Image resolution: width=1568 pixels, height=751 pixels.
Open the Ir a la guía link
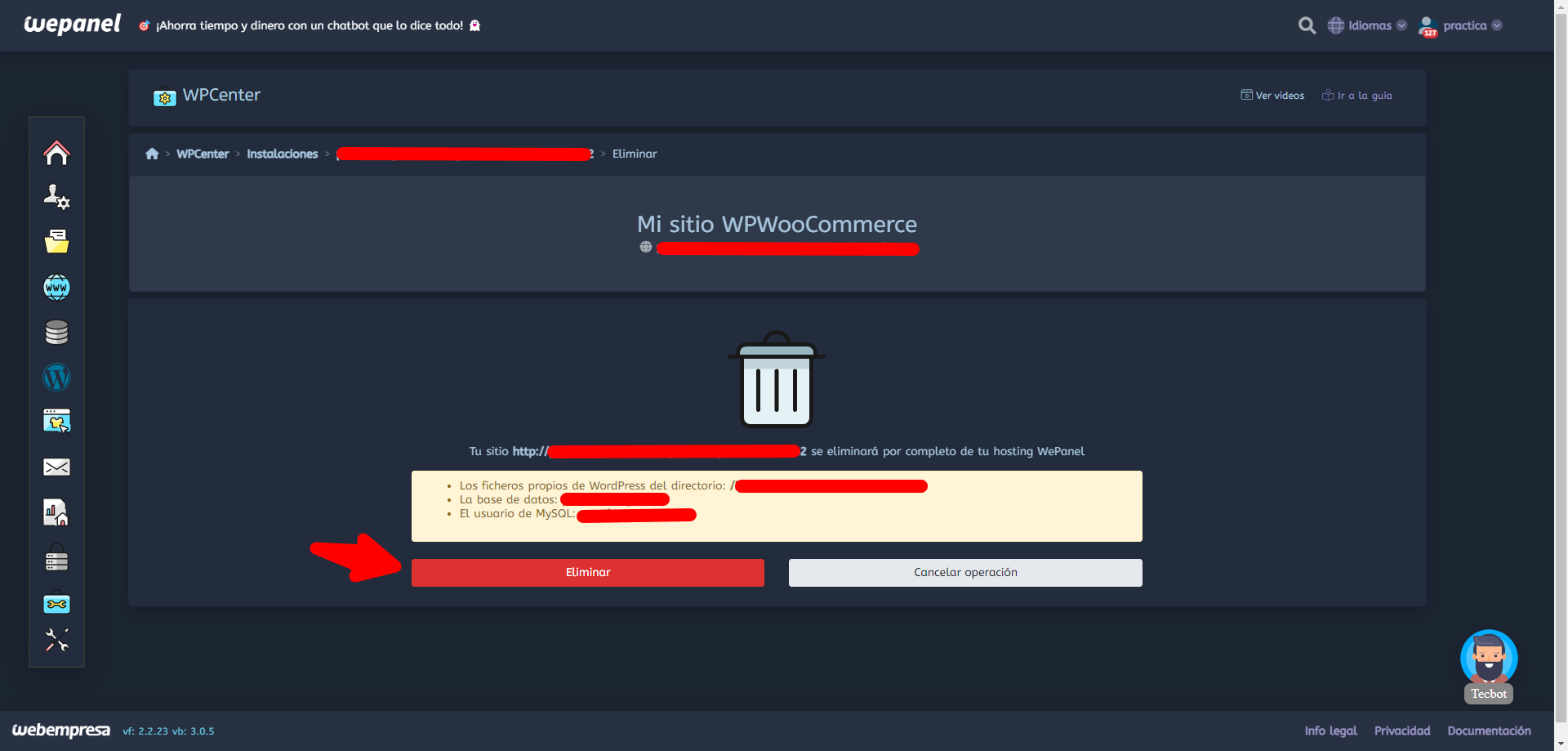1357,96
